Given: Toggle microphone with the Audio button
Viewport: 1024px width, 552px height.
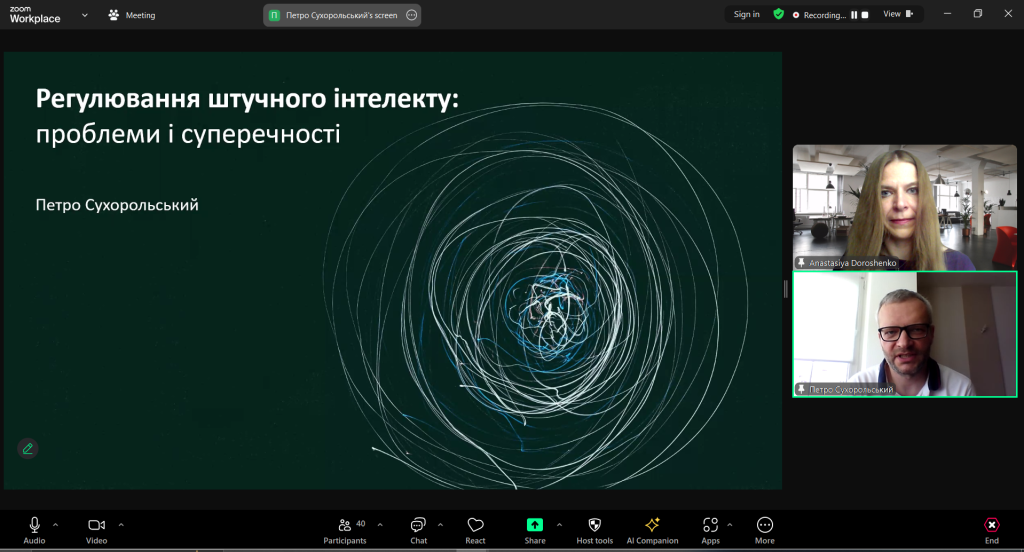Looking at the screenshot, I should tap(35, 530).
